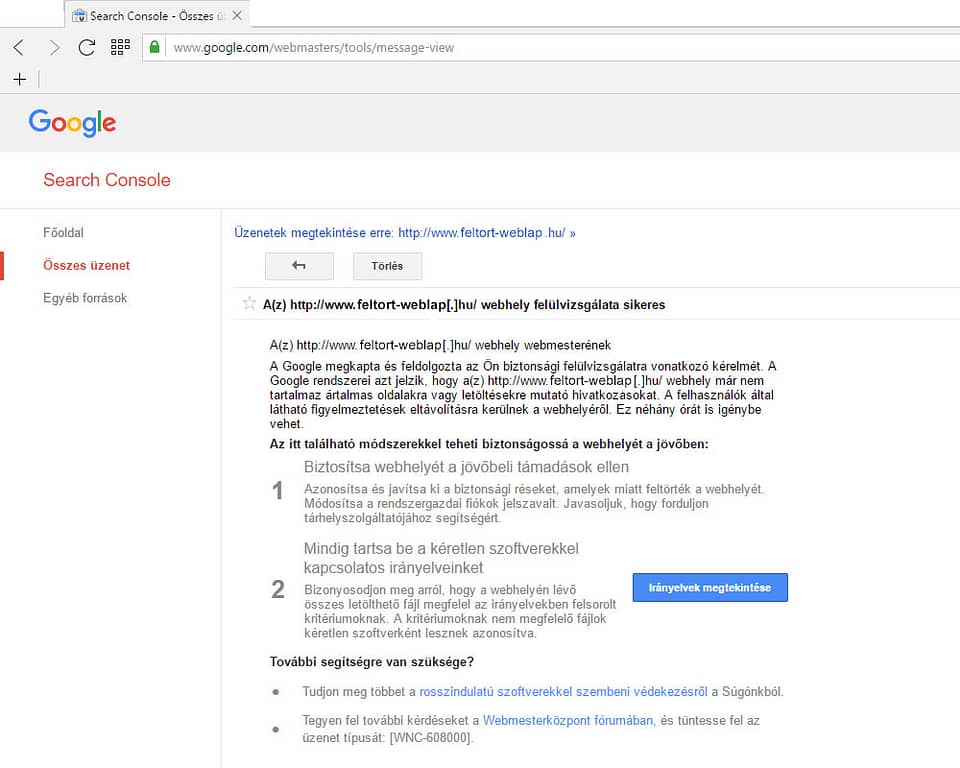
Task: Select Összes üzenet in the sidebar
Action: point(86,265)
